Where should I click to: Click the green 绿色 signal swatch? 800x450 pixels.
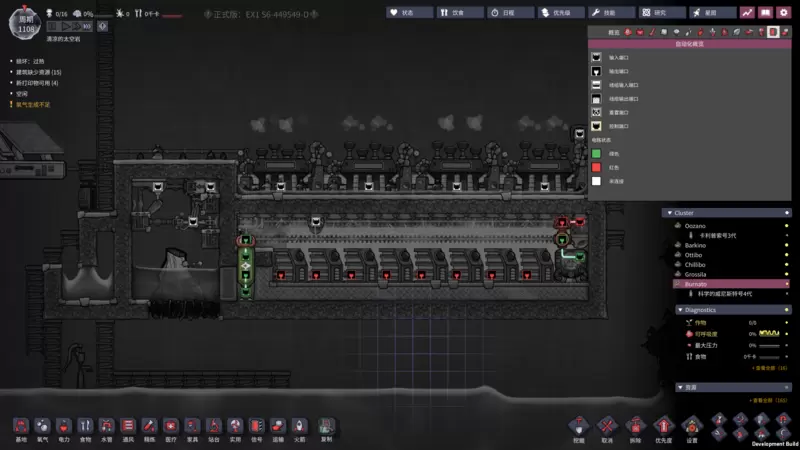pos(596,154)
